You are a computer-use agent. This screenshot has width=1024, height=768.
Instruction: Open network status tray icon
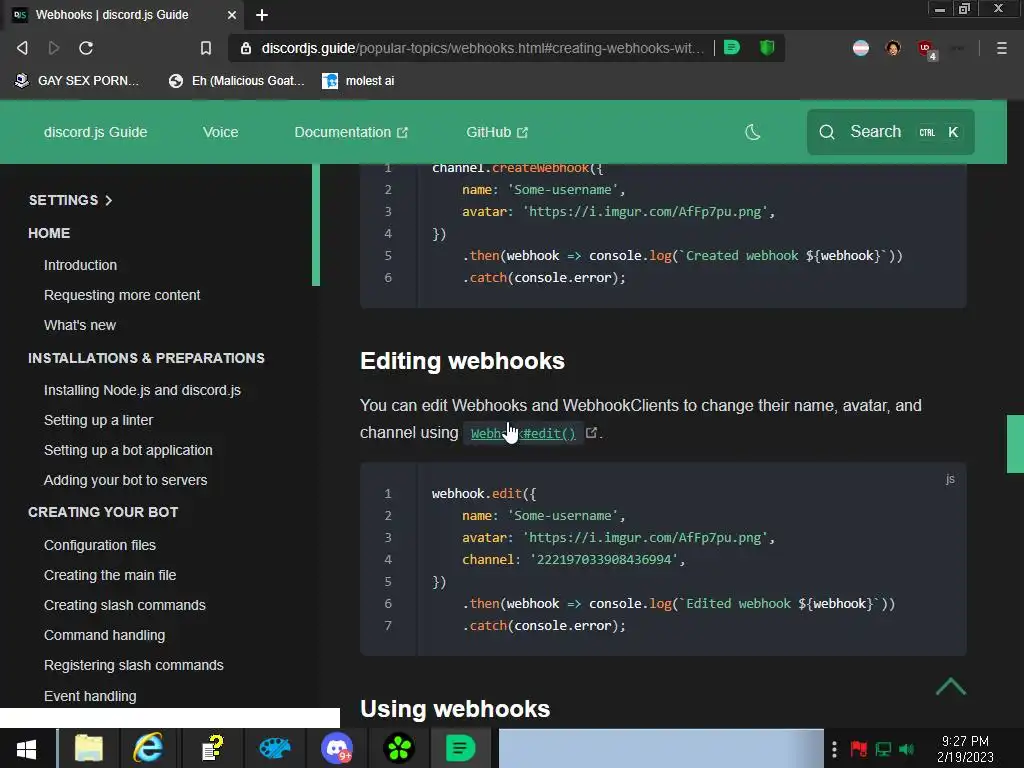[883, 748]
